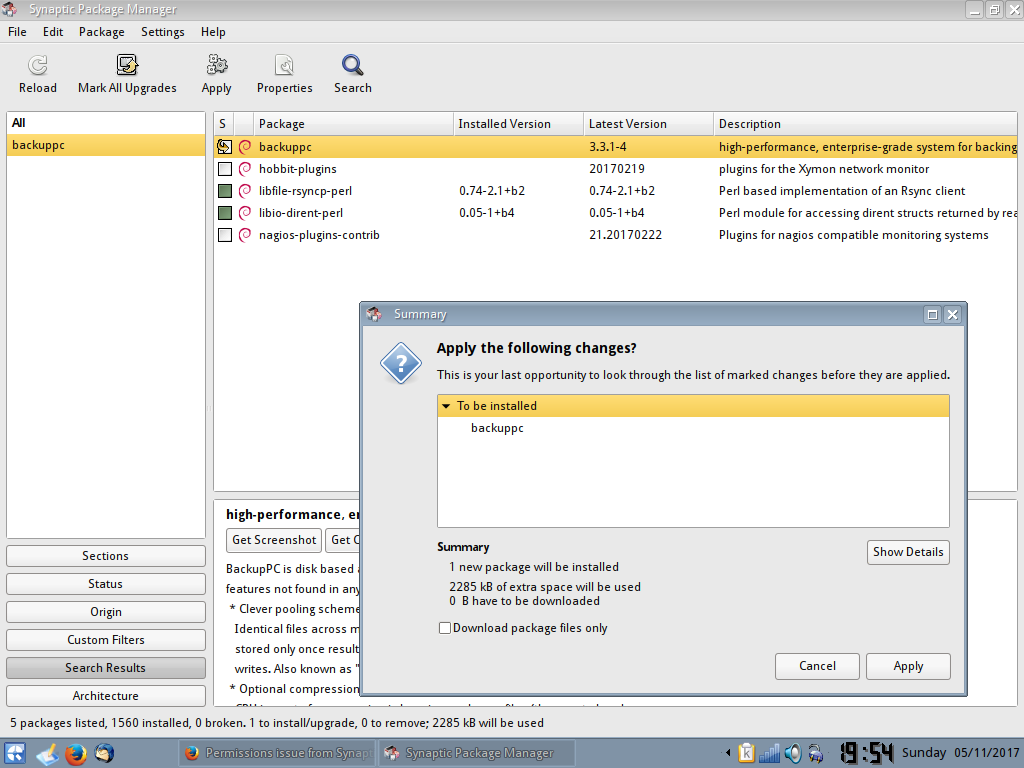Click the Apply gears toolbar icon
This screenshot has width=1024, height=768.
coord(216,65)
